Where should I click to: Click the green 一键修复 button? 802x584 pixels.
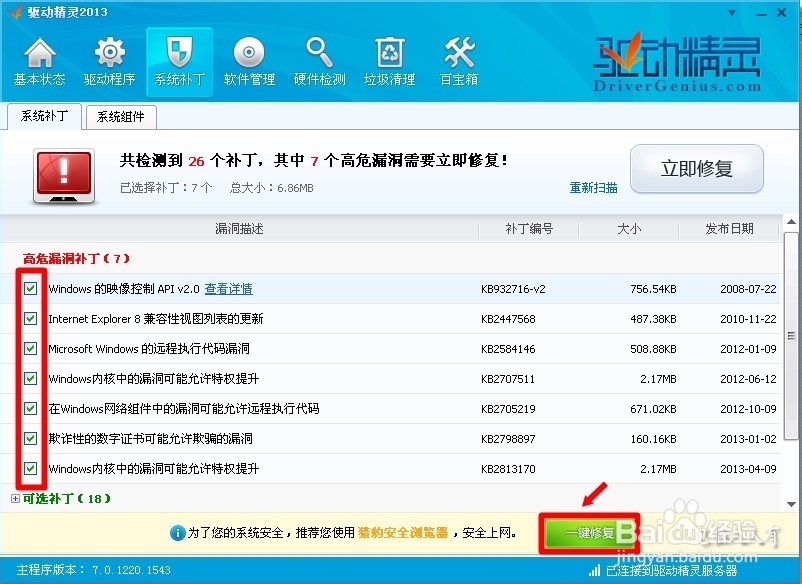pos(589,533)
